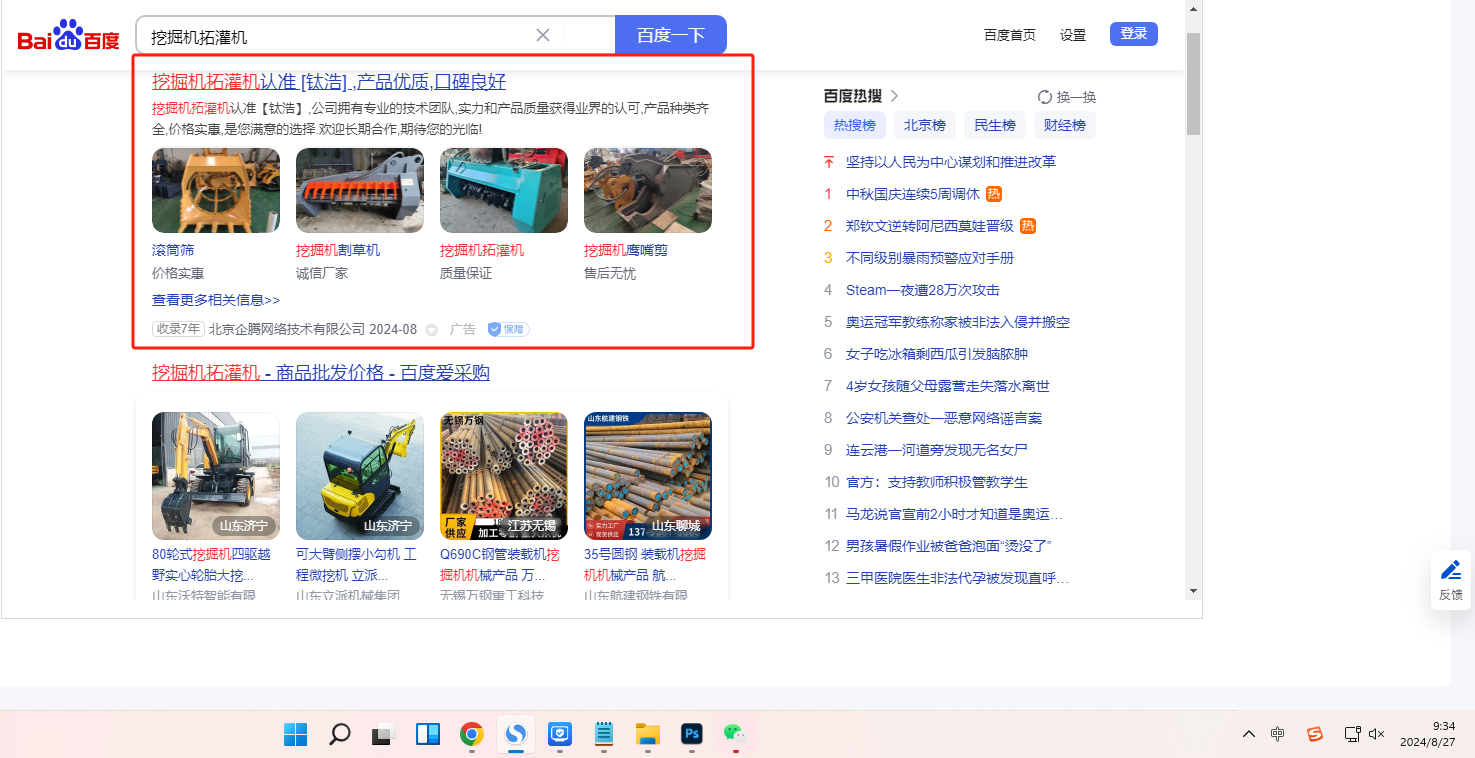Open the 挖掘机鹰嘴剪 product photo
This screenshot has height=758, width=1475.
(x=648, y=190)
